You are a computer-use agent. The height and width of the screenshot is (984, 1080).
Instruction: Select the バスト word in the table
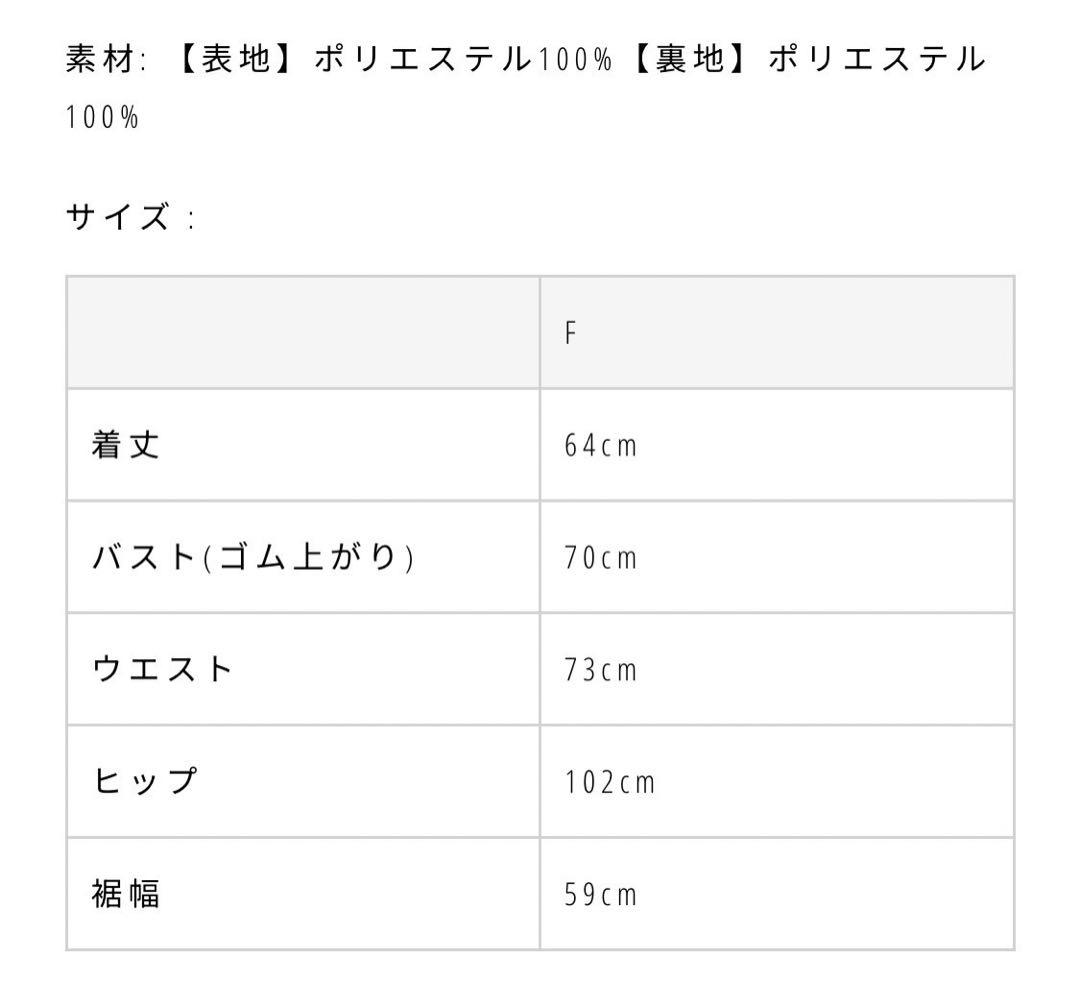pos(146,558)
